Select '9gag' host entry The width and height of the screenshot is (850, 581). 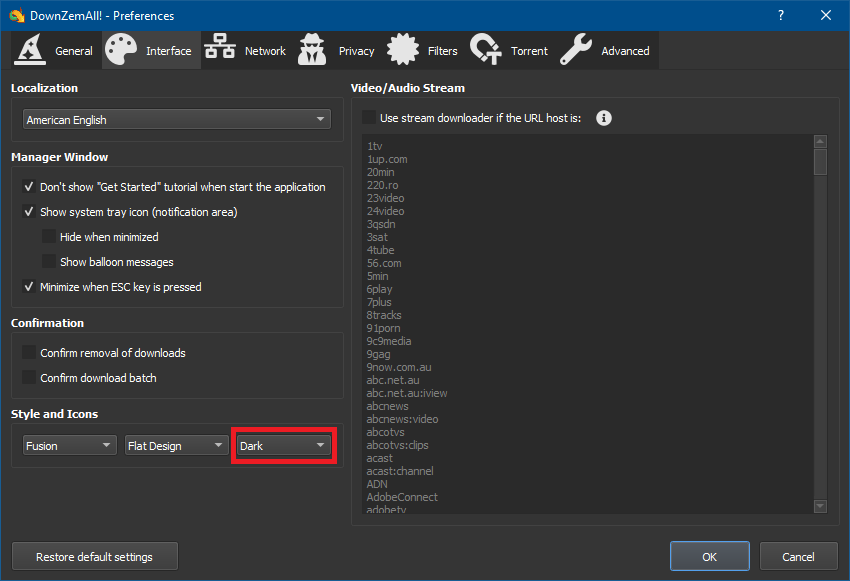378,354
